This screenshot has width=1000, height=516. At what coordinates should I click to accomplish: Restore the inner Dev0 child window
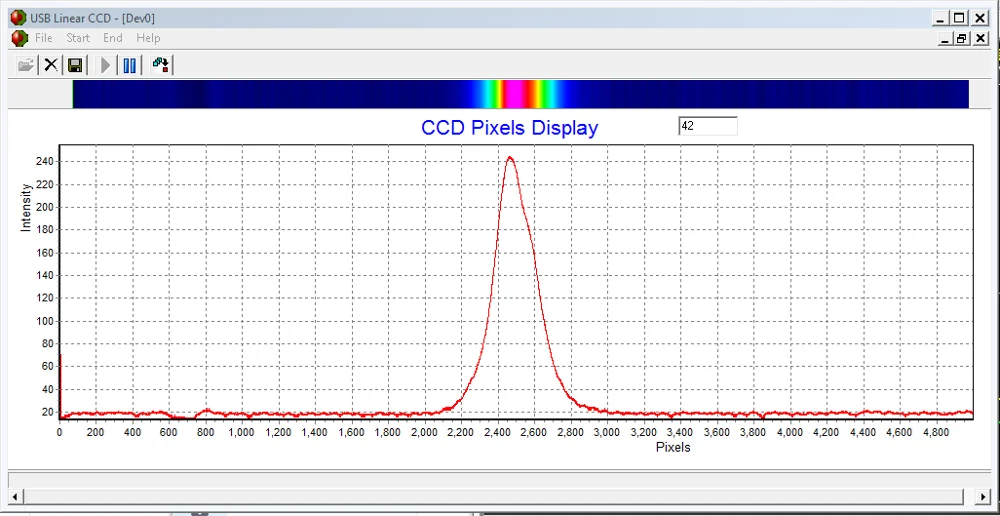click(961, 39)
